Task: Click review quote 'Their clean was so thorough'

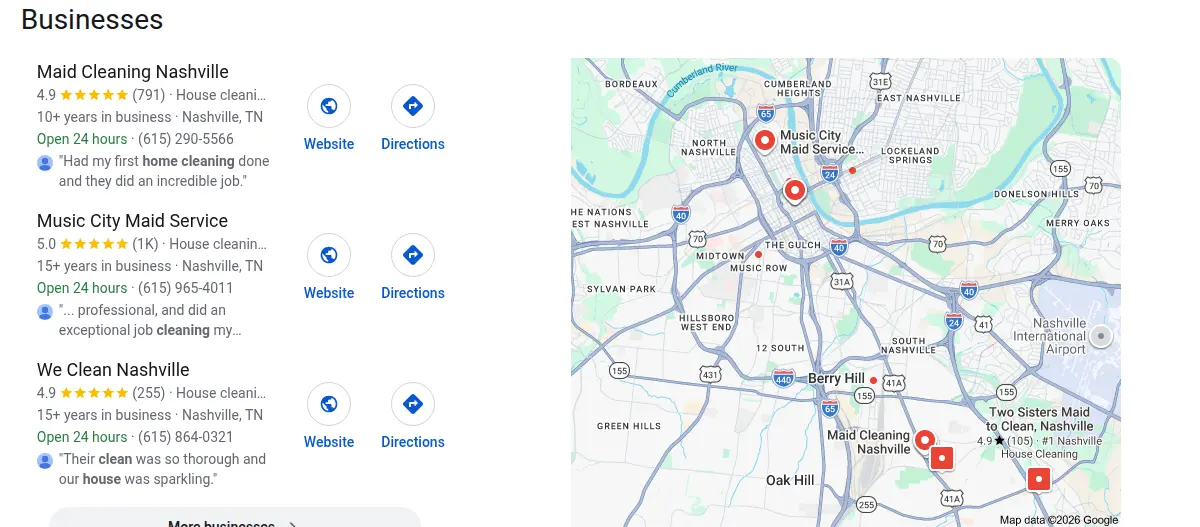Action: (162, 469)
